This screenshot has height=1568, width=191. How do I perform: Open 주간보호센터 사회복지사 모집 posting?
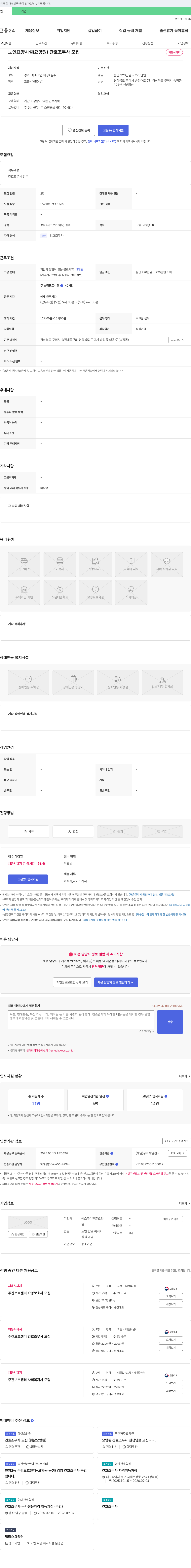[x=29, y=1380]
